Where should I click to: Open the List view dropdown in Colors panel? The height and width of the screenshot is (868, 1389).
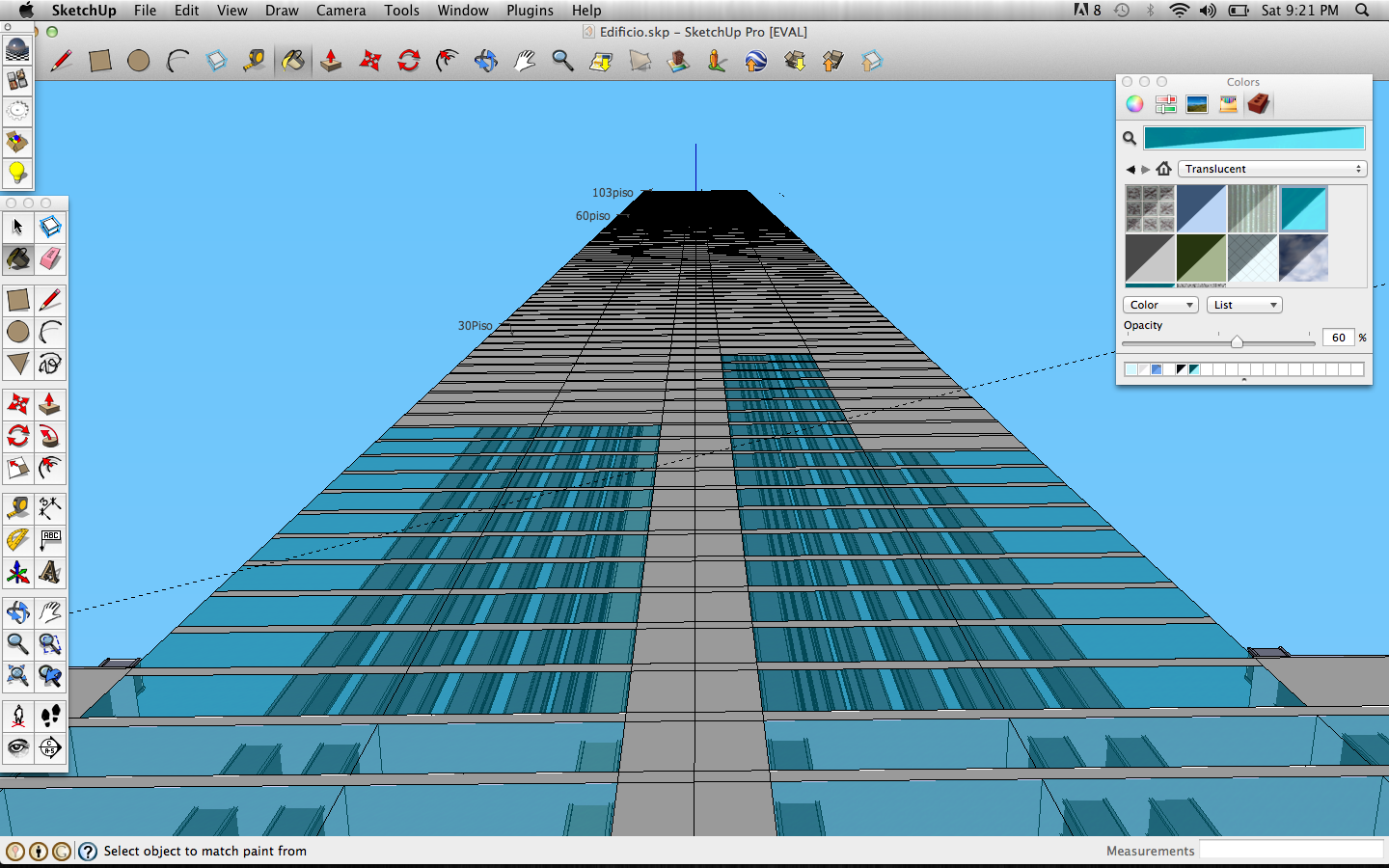(x=1243, y=305)
